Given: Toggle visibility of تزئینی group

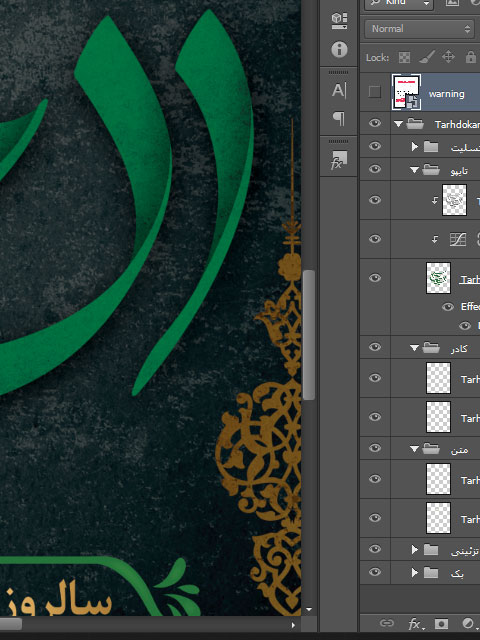Looking at the screenshot, I should 375,549.
